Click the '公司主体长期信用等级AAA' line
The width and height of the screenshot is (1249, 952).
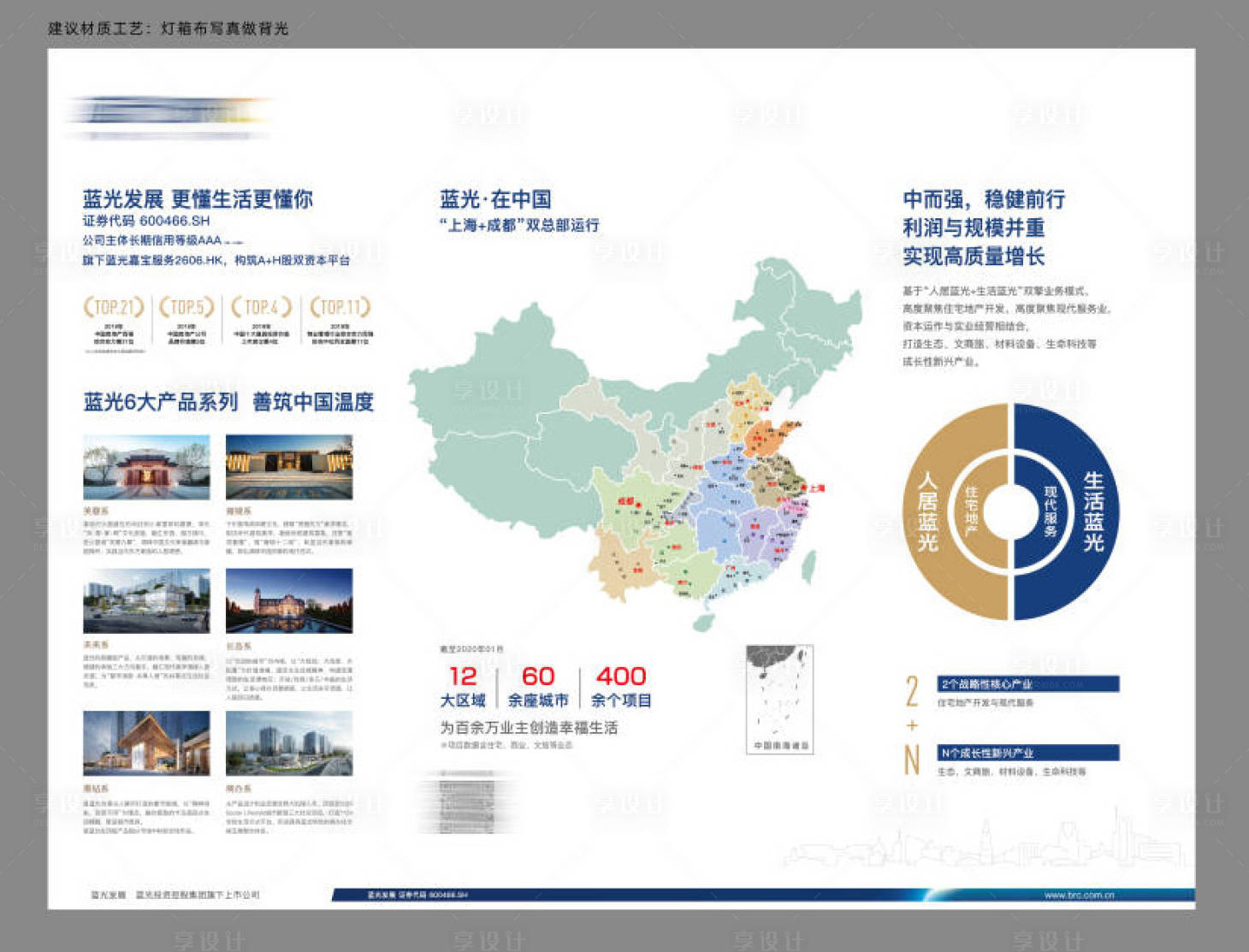(x=152, y=240)
